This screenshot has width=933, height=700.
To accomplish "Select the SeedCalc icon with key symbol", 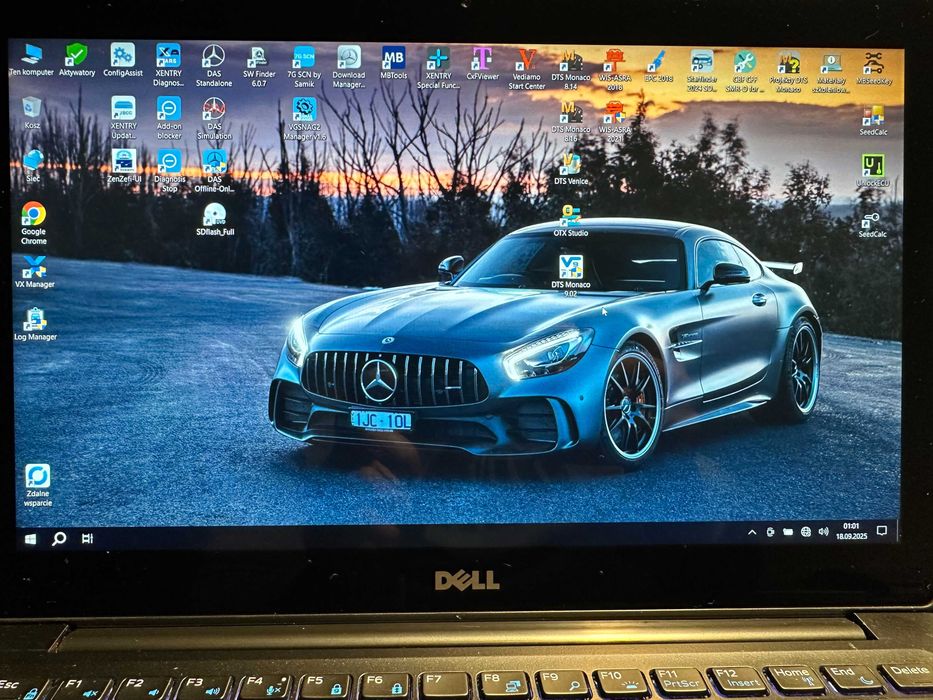I will [872, 224].
